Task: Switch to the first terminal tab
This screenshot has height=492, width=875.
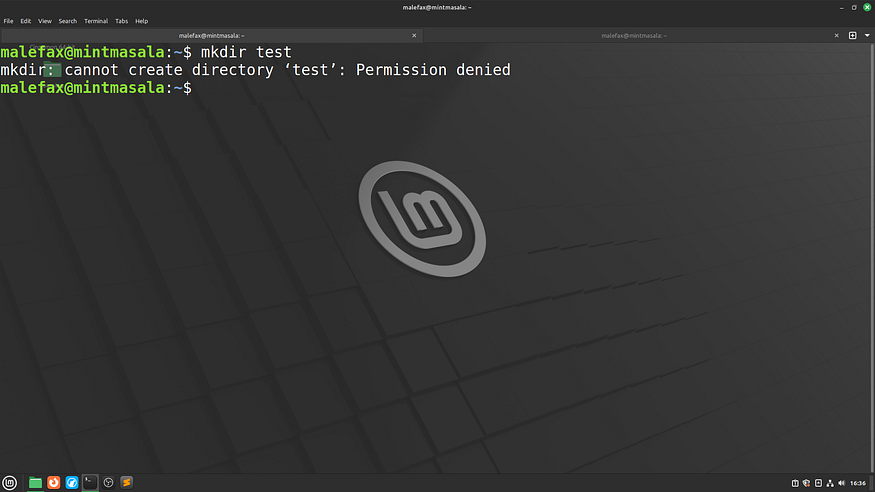Action: click(211, 36)
